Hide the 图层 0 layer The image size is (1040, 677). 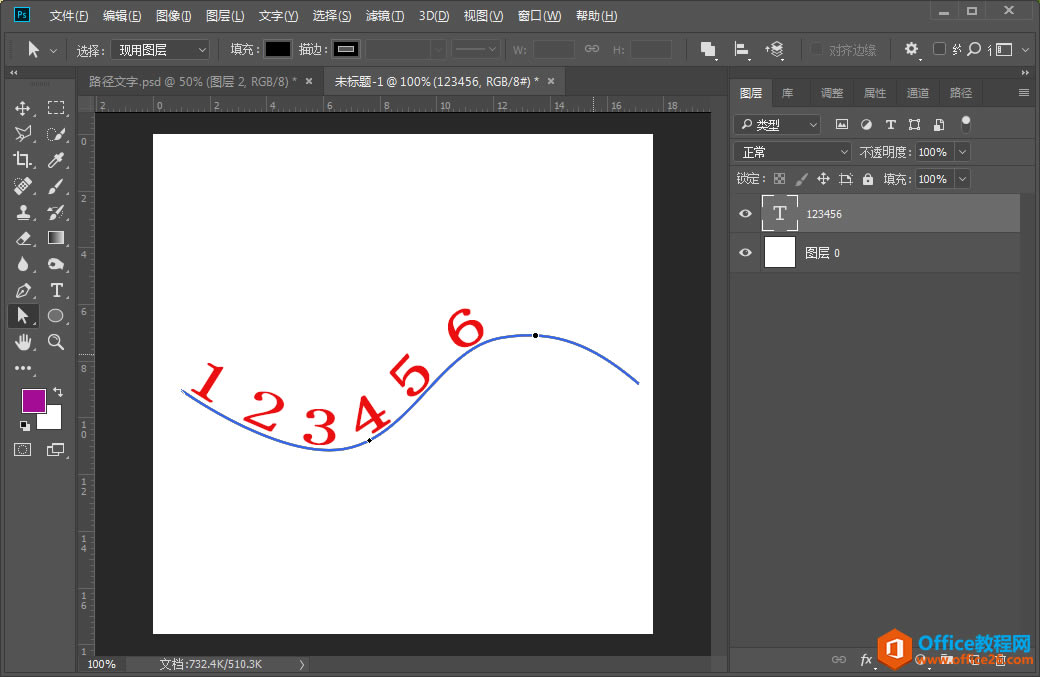[746, 253]
